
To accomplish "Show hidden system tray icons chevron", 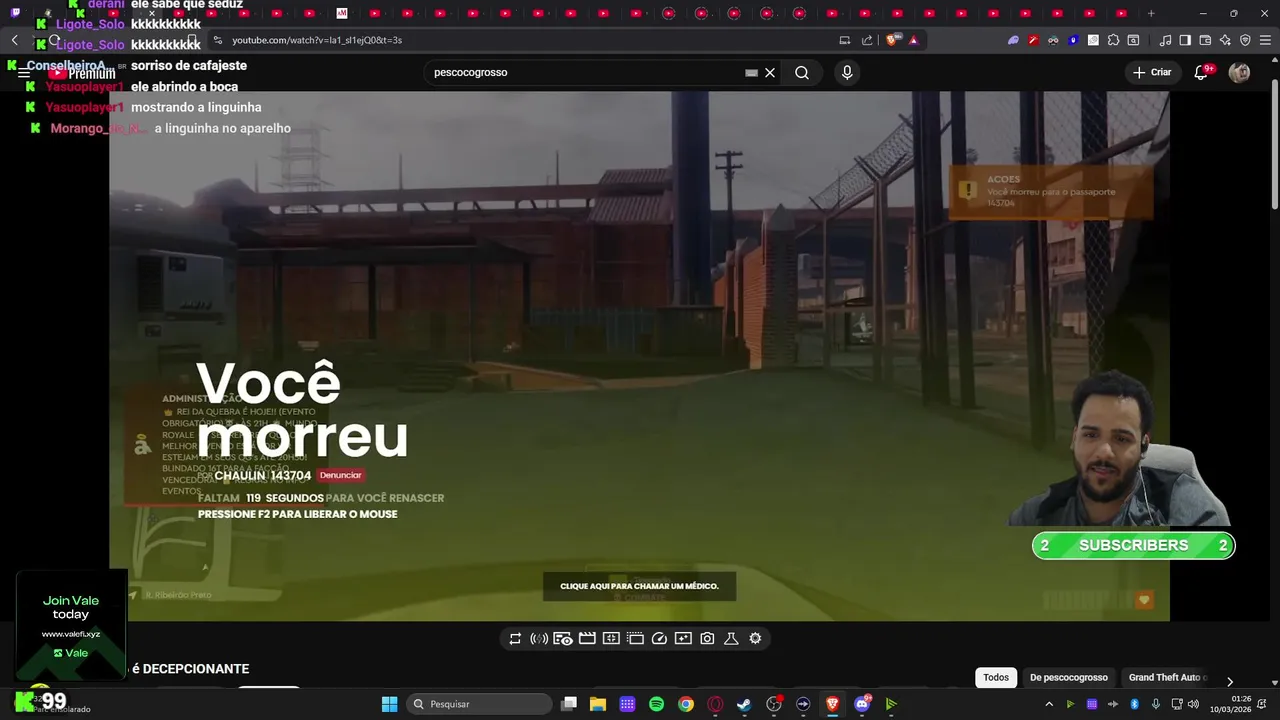I will [1049, 704].
